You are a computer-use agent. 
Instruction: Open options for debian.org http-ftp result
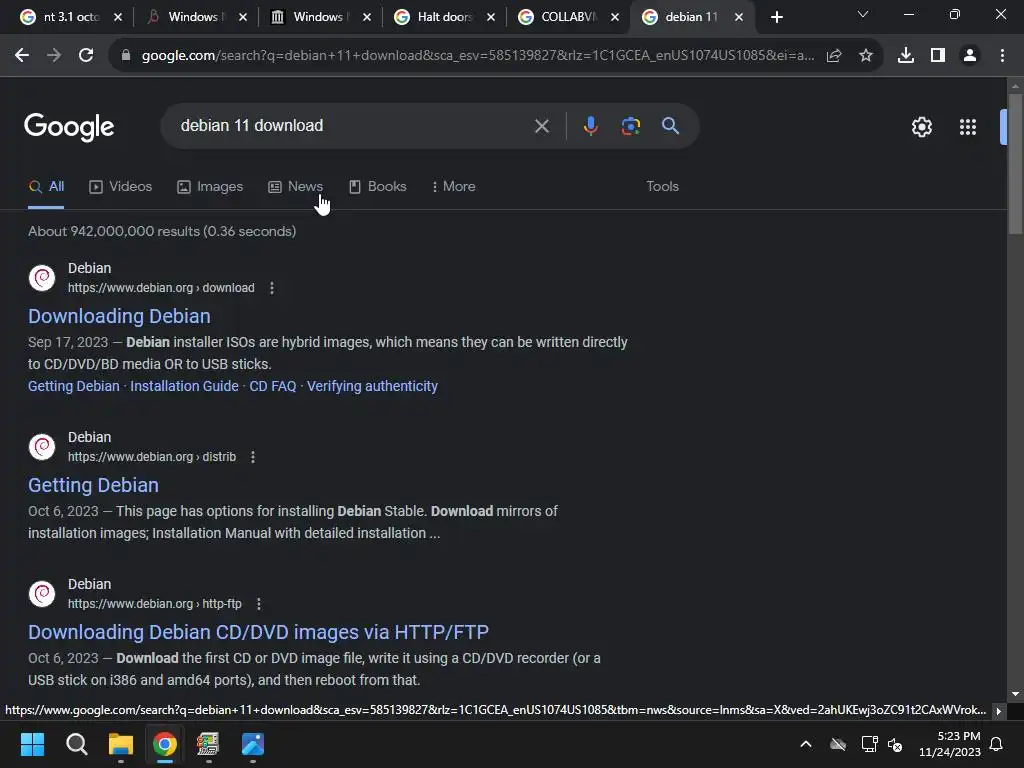click(x=259, y=604)
